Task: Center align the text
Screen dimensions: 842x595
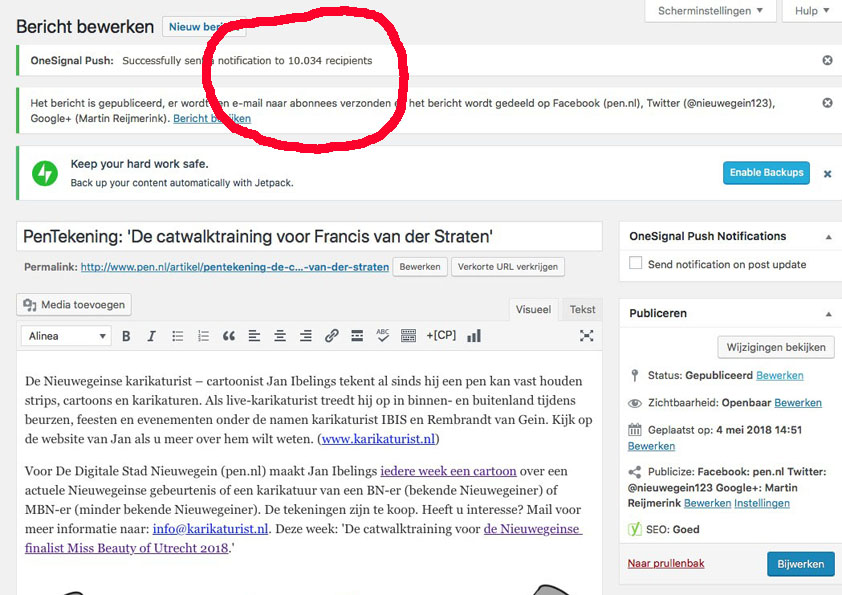Action: (x=280, y=336)
